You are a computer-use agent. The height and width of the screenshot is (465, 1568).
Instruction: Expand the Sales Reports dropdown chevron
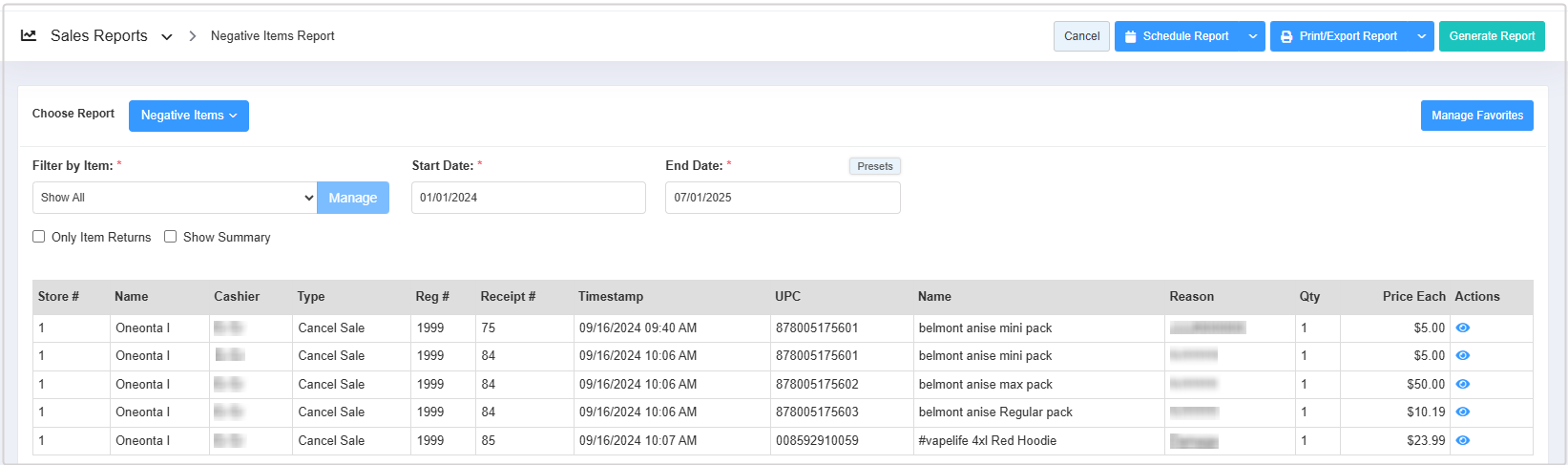coord(167,37)
